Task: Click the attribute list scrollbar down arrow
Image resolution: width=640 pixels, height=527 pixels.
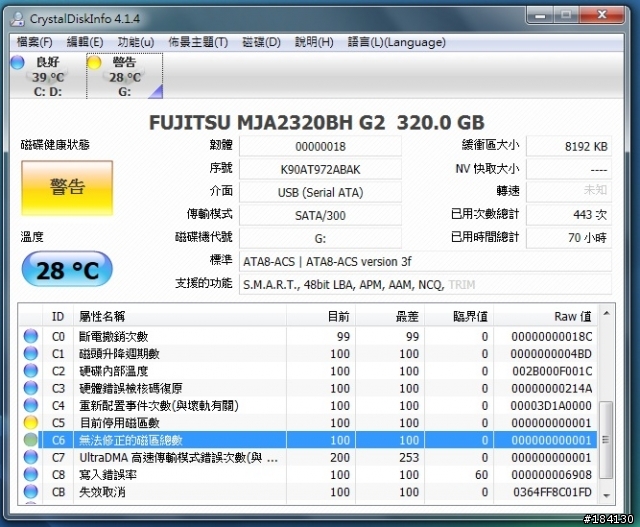Action: pos(605,493)
